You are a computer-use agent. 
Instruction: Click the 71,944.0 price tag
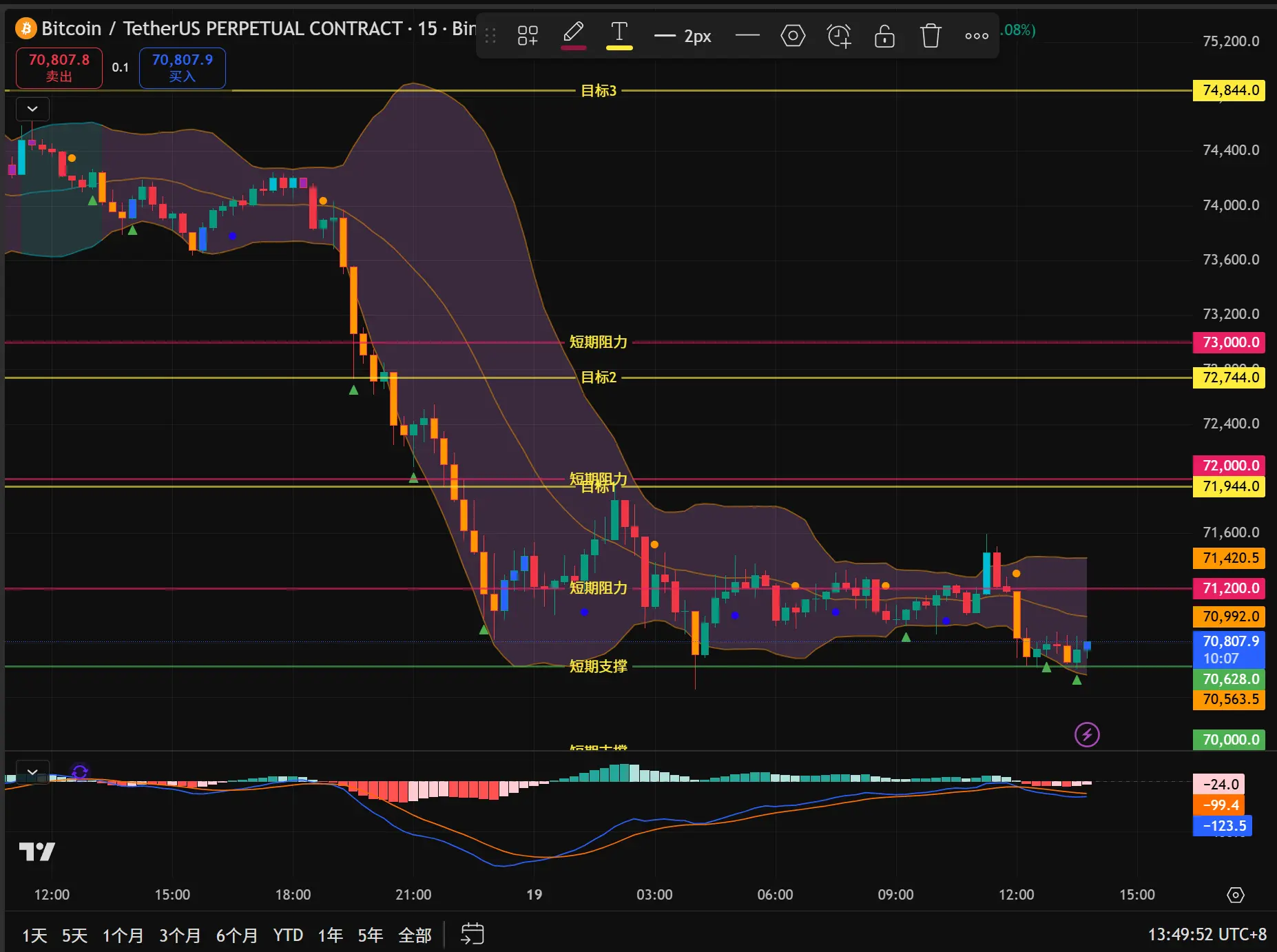[x=1229, y=486]
